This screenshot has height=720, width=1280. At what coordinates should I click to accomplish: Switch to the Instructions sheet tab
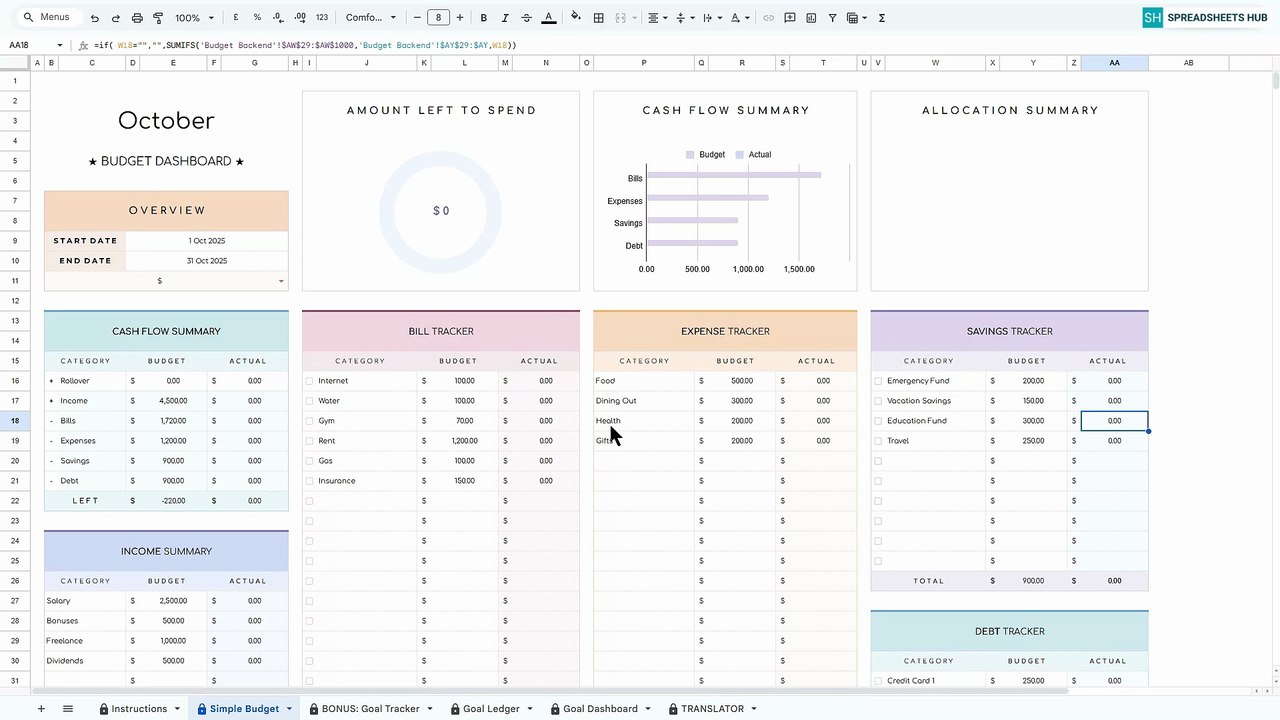click(139, 709)
